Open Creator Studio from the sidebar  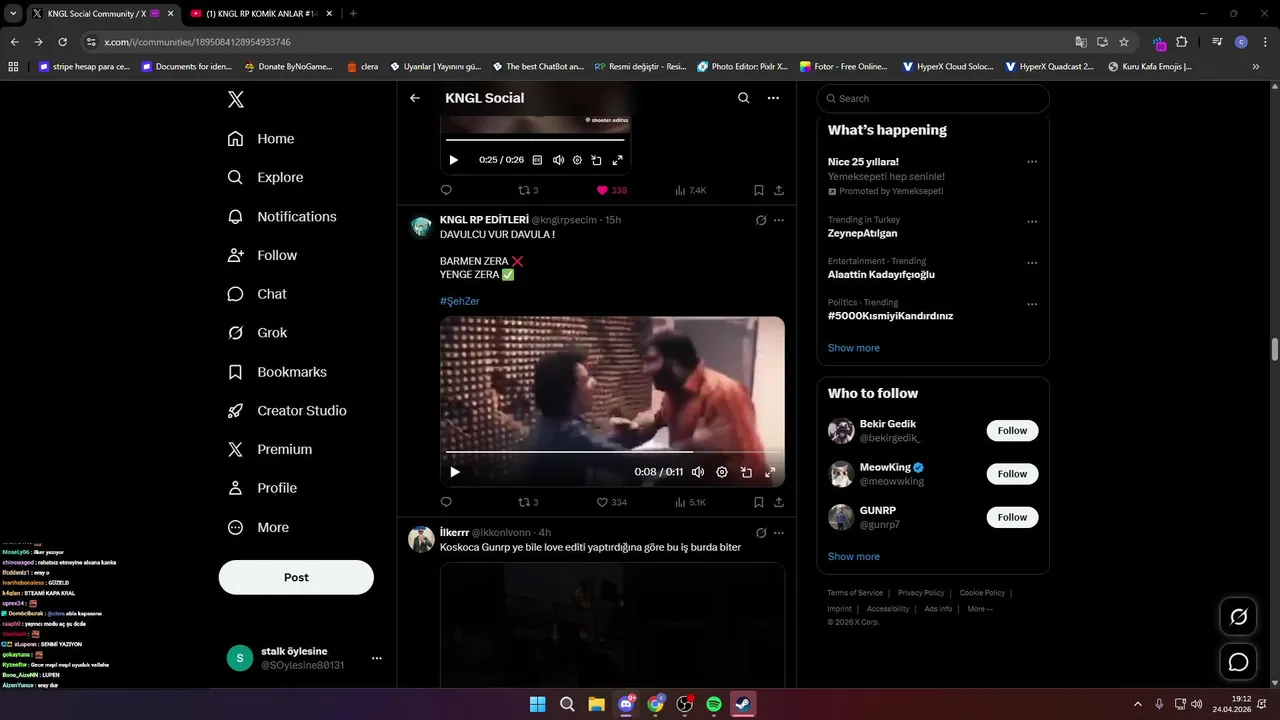[287, 411]
